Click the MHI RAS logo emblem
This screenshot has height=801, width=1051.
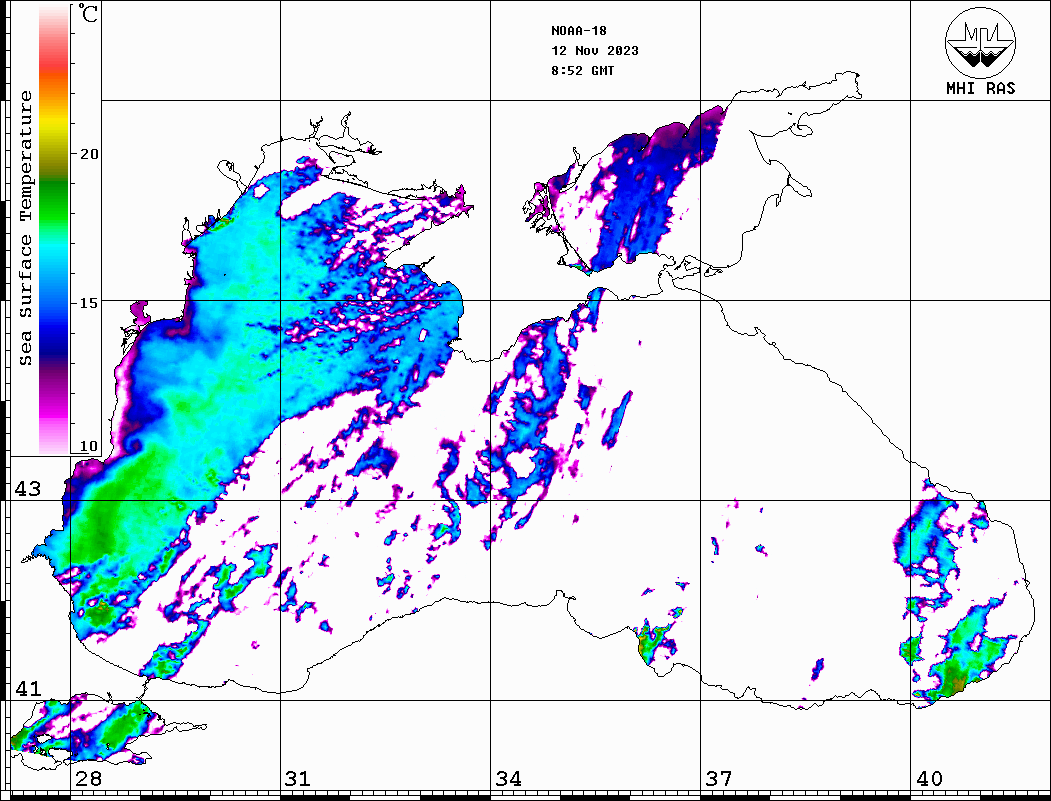pos(980,42)
